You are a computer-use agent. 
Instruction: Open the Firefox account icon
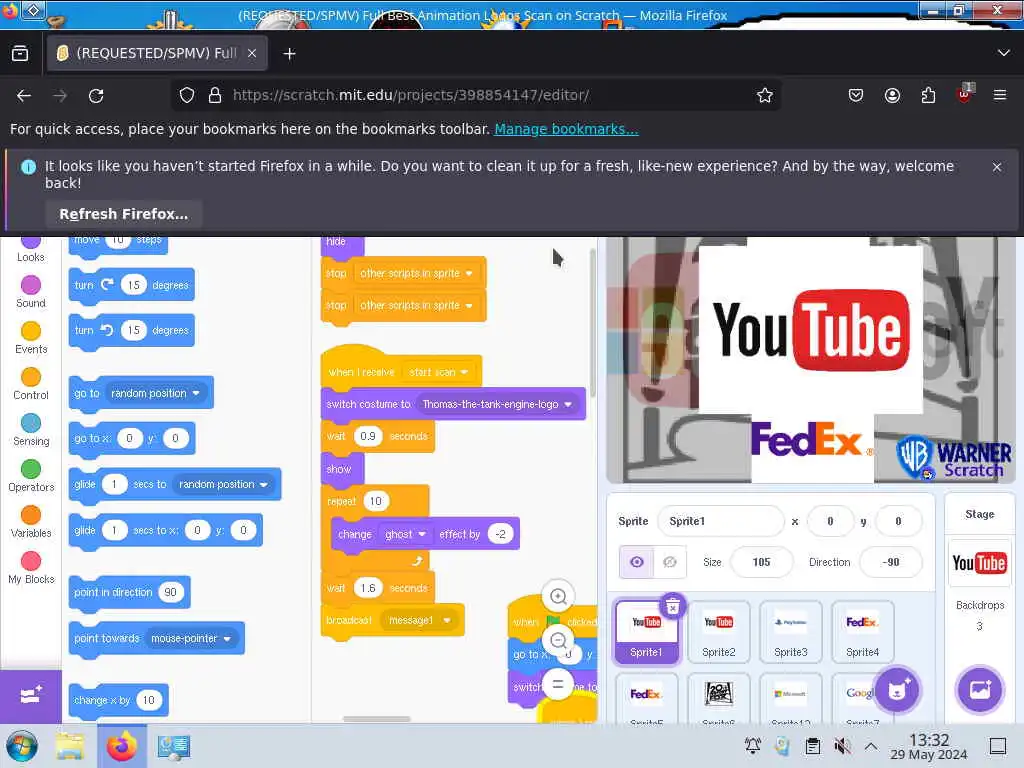(892, 95)
